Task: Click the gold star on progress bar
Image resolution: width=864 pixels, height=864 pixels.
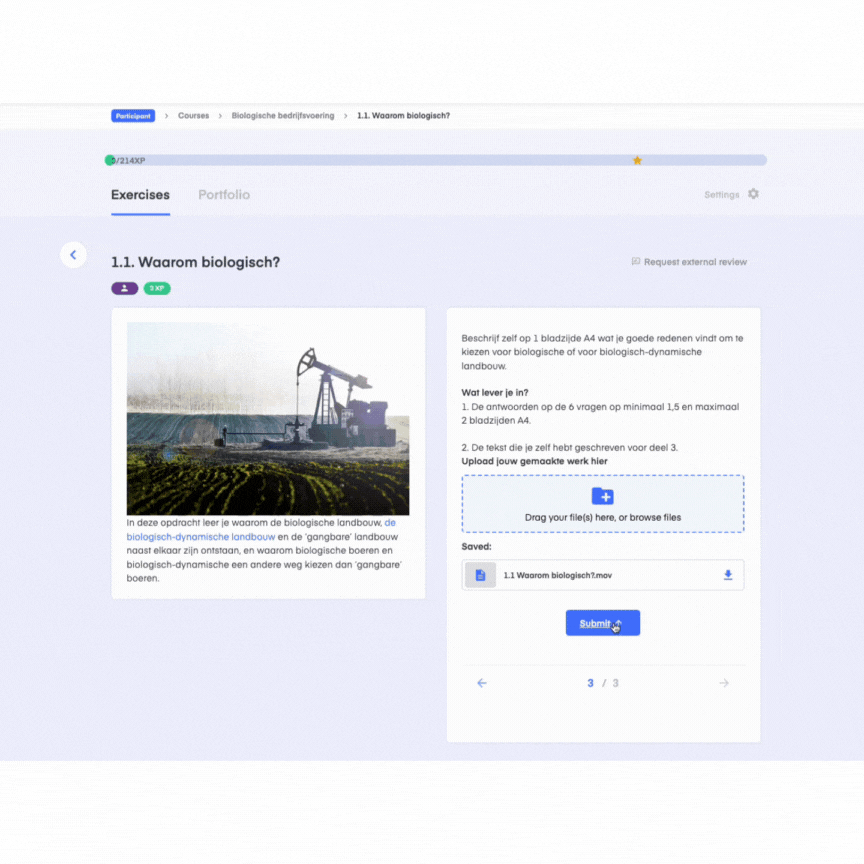Action: pyautogui.click(x=637, y=160)
